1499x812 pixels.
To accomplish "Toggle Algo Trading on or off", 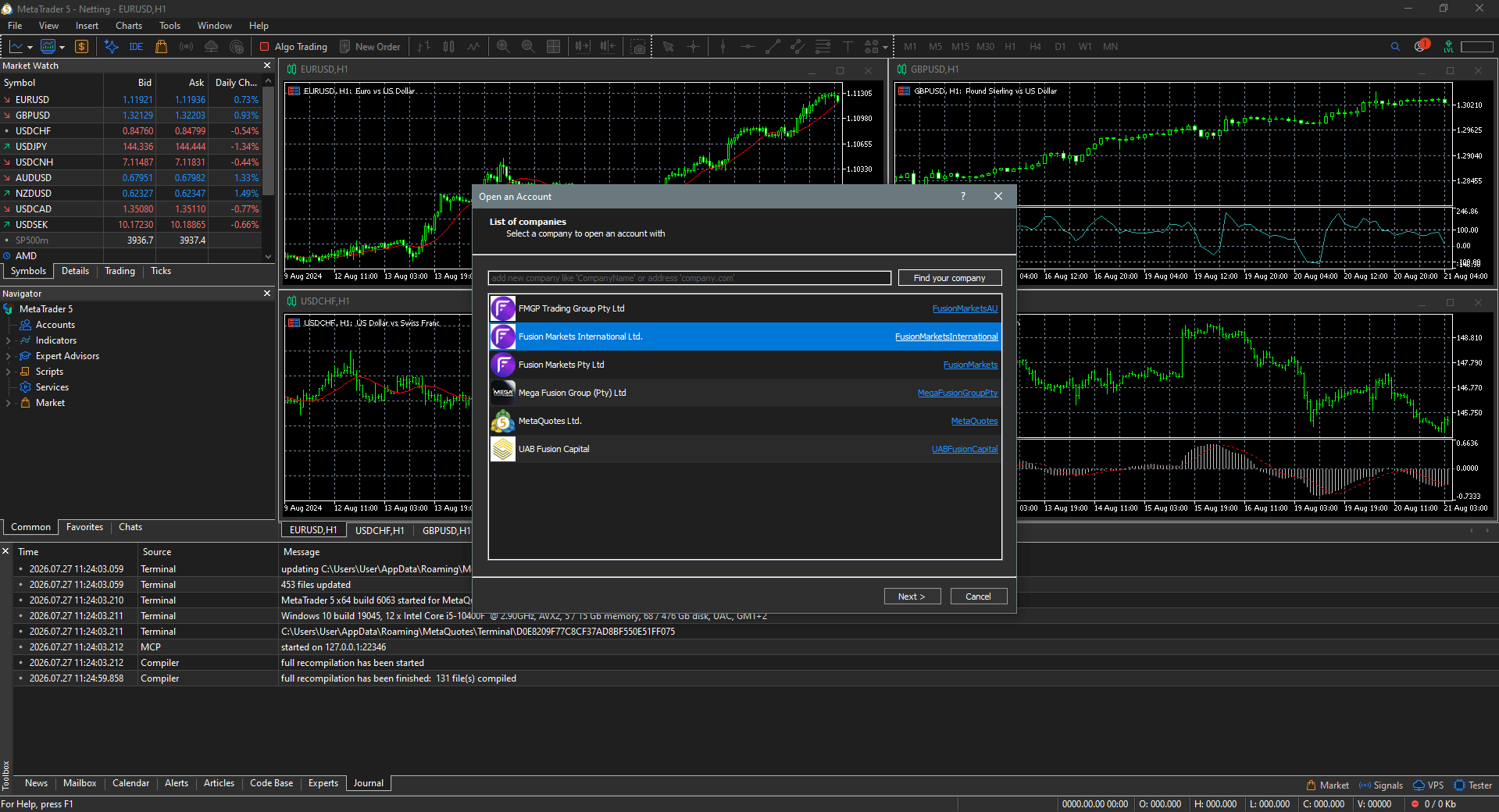I will [x=294, y=47].
